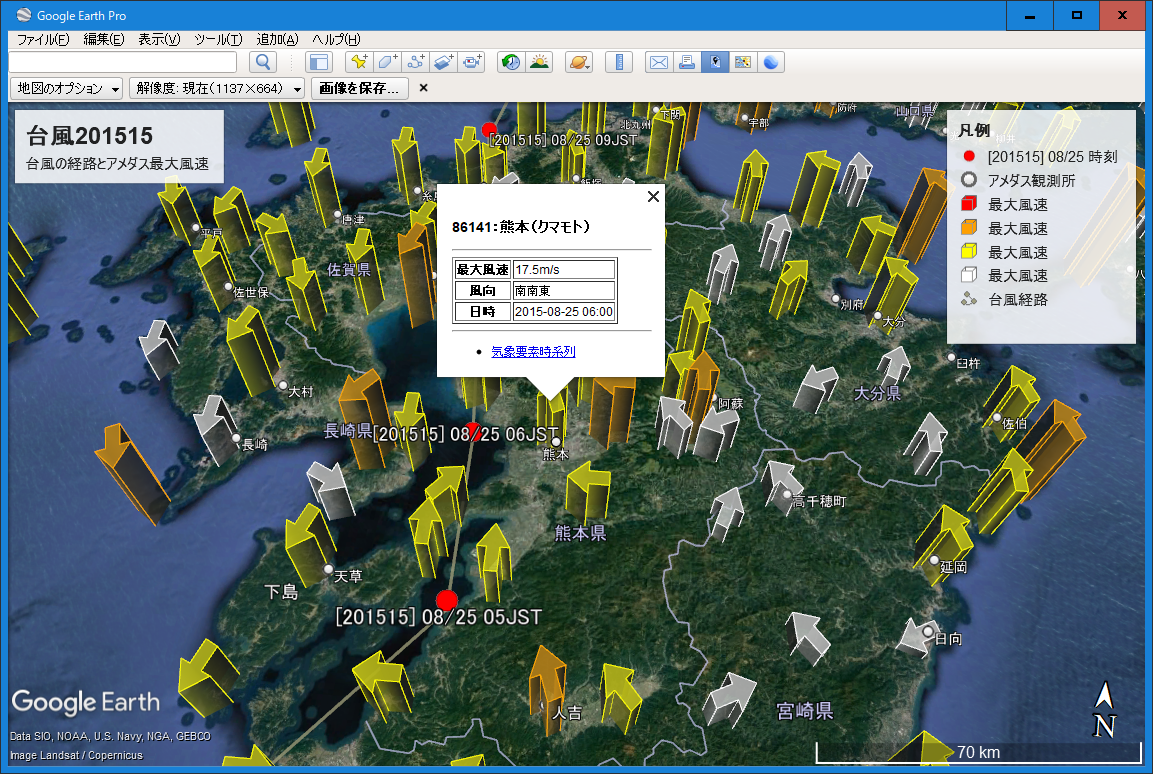Click the 70 km scale bar
Viewport: 1153px width, 774px height.
pos(979,753)
